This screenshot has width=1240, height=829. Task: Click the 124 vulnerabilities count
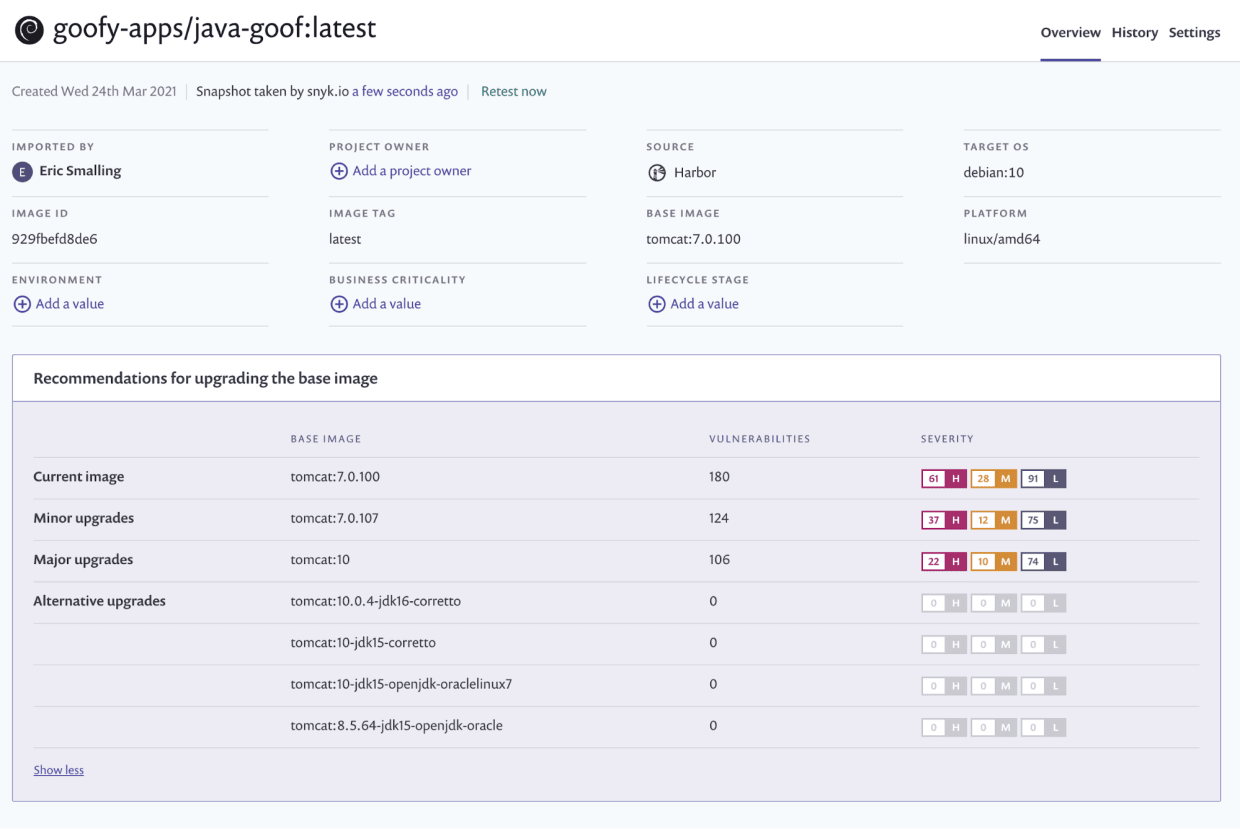pyautogui.click(x=719, y=518)
